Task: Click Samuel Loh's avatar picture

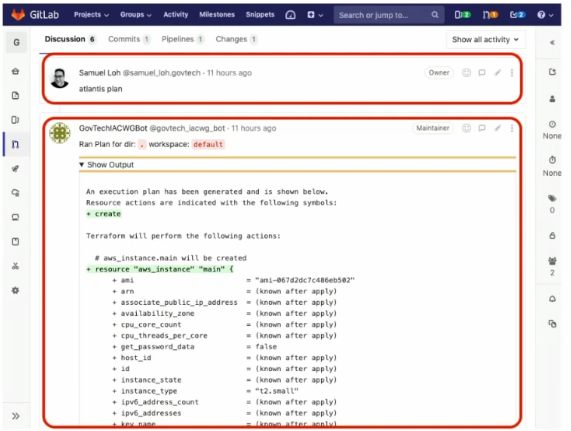Action: [59, 78]
